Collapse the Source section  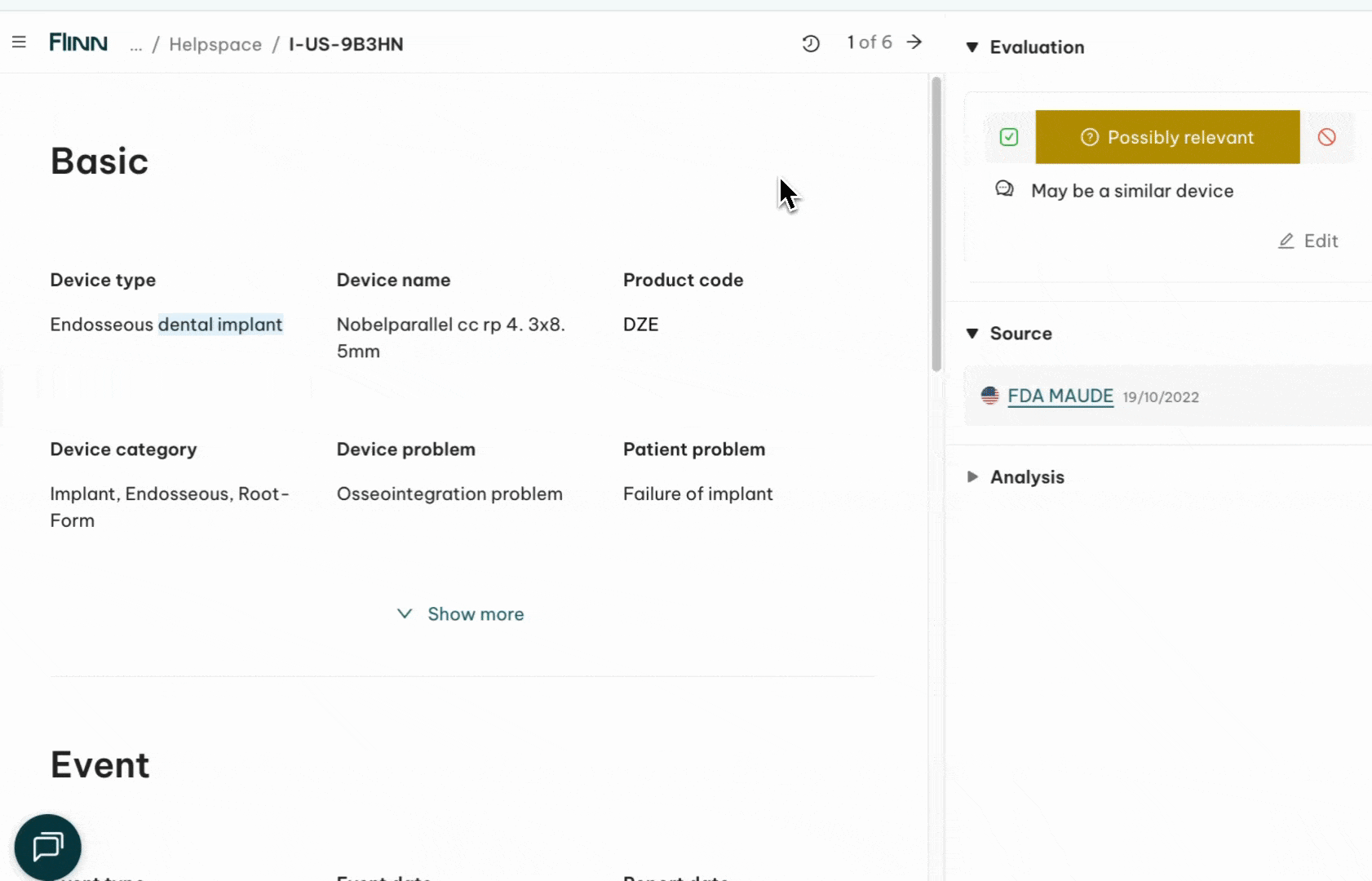[x=972, y=334]
